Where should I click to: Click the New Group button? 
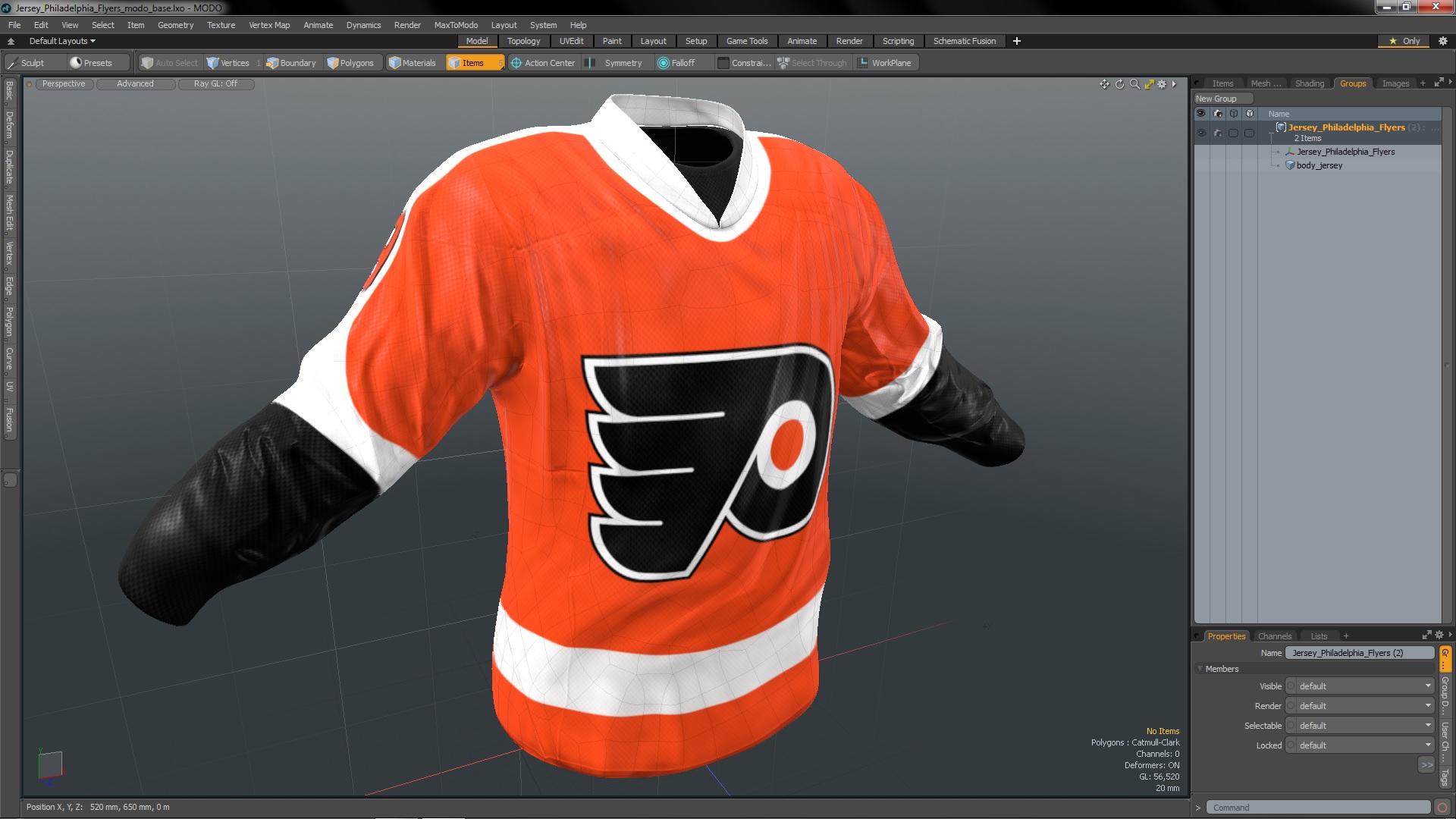pyautogui.click(x=1222, y=99)
